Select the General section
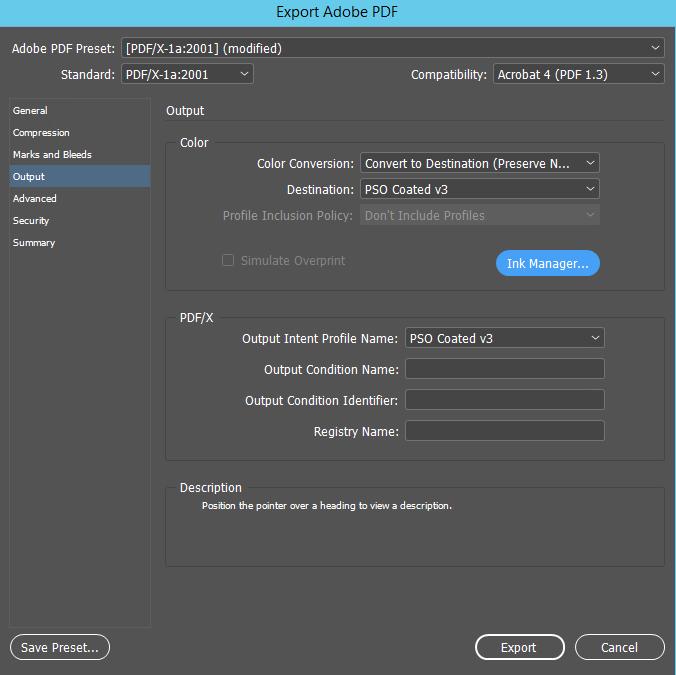Screen dimensions: 676x675 click(80, 110)
